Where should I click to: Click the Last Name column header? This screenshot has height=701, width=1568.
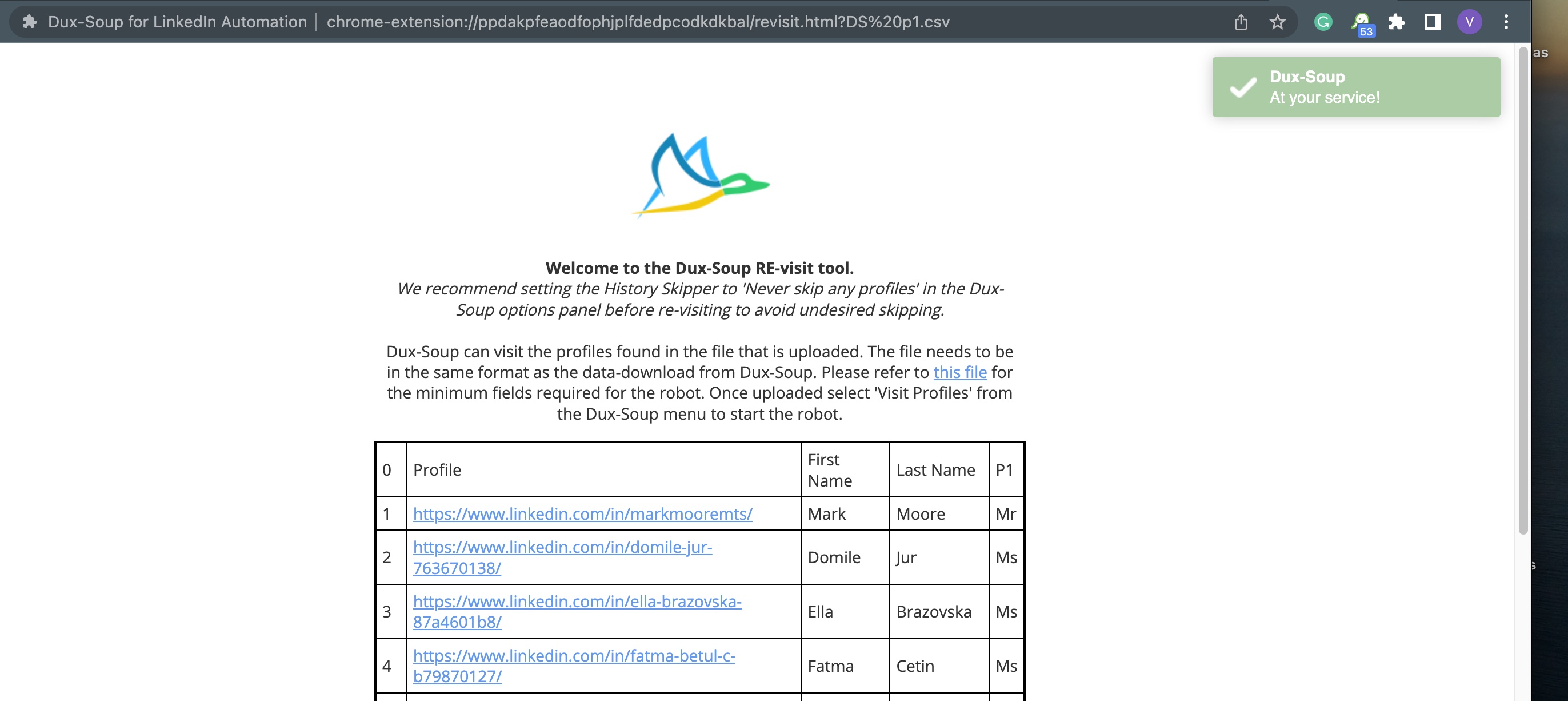click(x=935, y=469)
